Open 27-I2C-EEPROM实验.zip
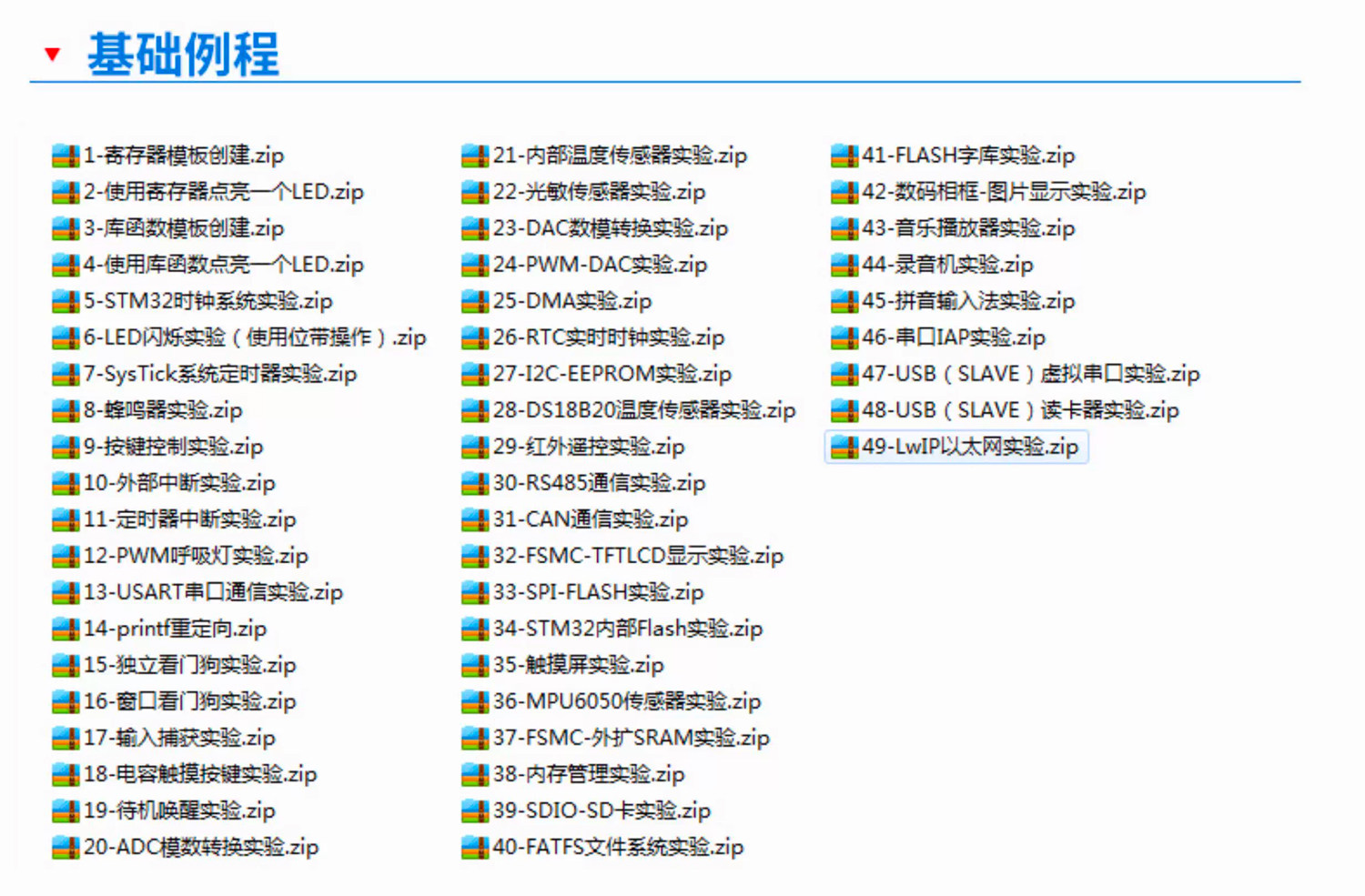Viewport: 1365px width, 896px height. pyautogui.click(x=612, y=374)
